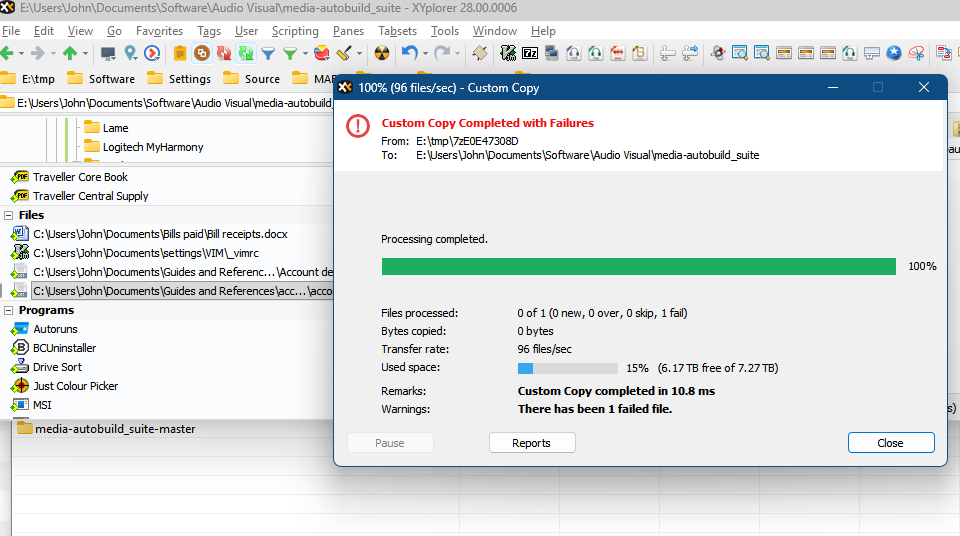Click the paint roller color filter icon
The height and width of the screenshot is (536, 960).
click(344, 53)
